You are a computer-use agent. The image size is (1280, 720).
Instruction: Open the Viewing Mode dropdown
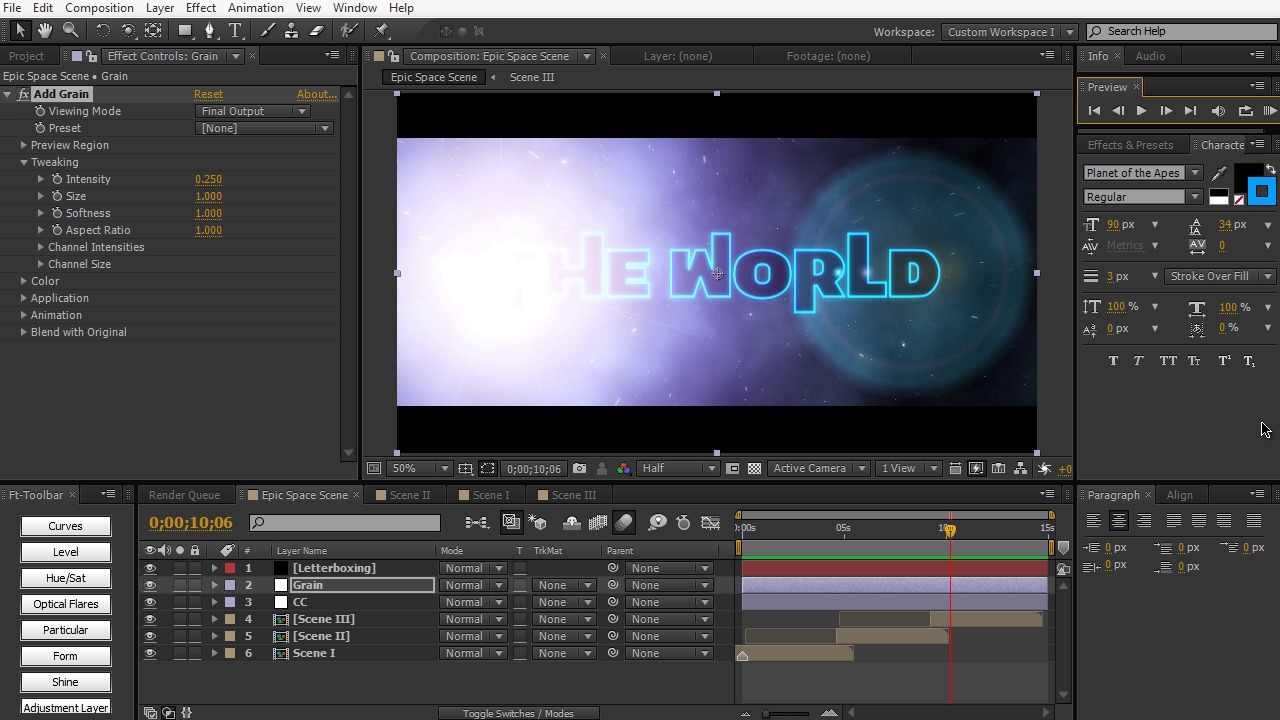click(x=254, y=111)
